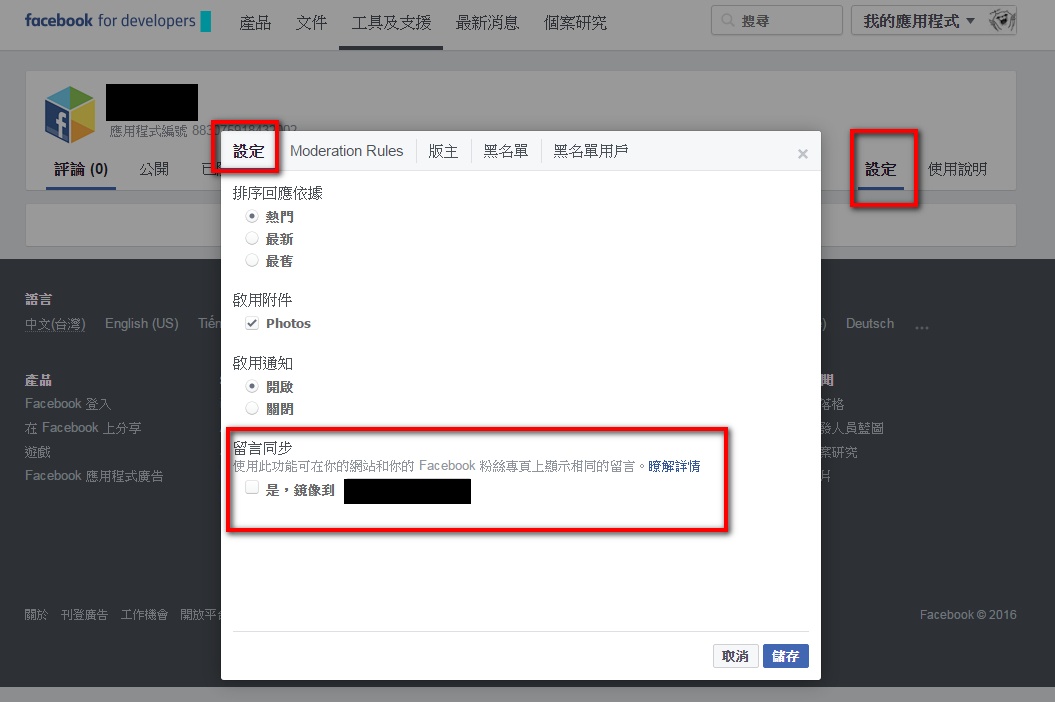Viewport: 1055px width, 702px height.
Task: Open the 公開 tab
Action: (154, 169)
